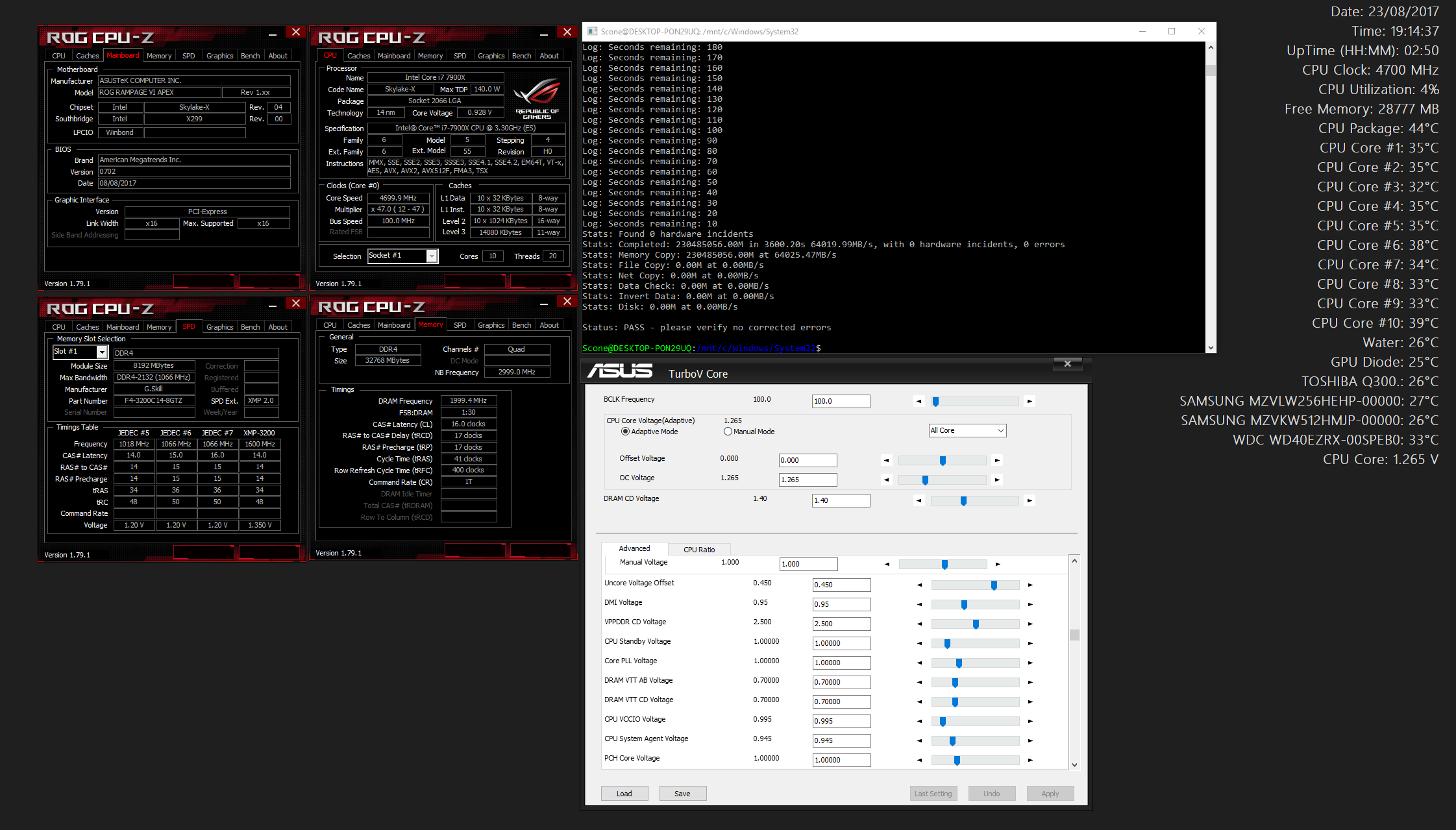Click the DMI Voltage input field
Image resolution: width=1456 pixels, height=830 pixels.
[x=841, y=604]
